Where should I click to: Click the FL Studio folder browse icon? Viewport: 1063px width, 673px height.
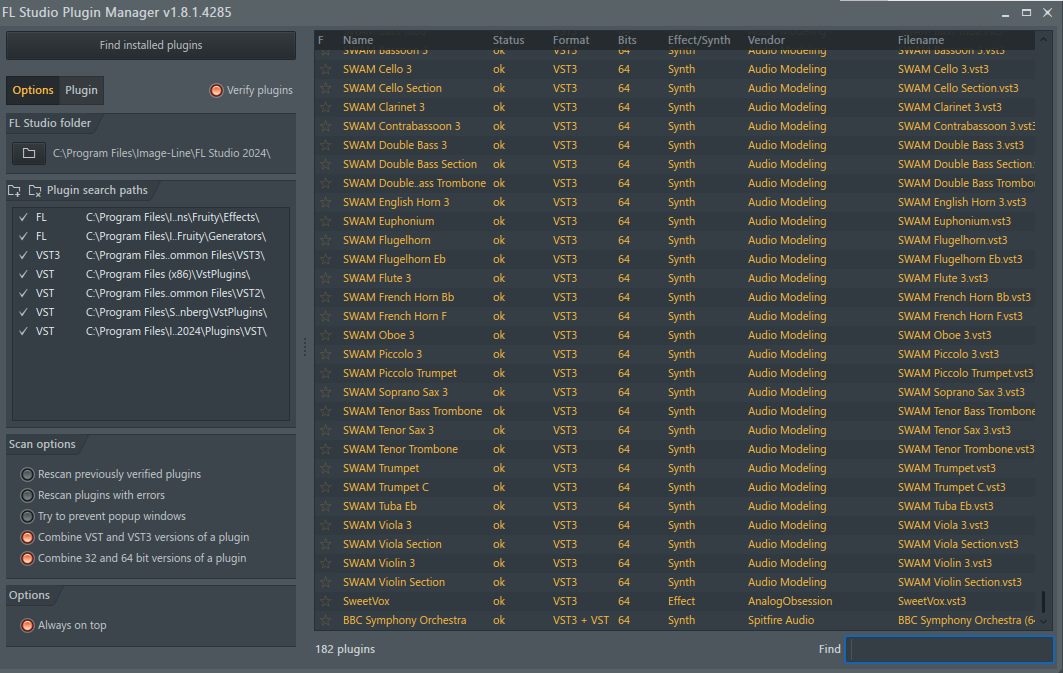coord(28,153)
